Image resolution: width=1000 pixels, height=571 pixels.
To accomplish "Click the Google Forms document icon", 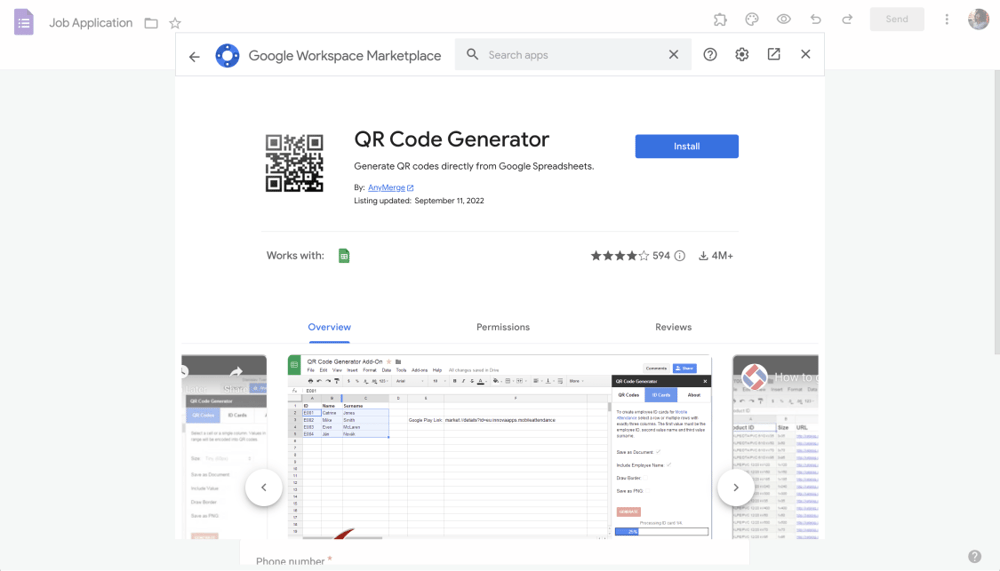I will 24,22.
